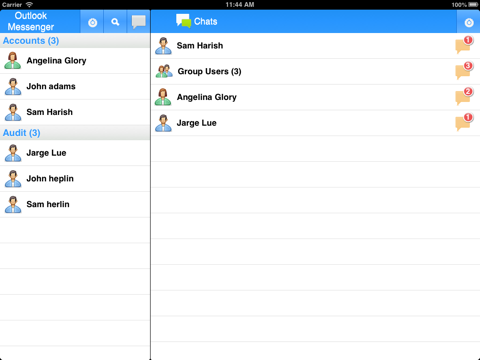Select contact name Sam herlin
Image resolution: width=480 pixels, height=360 pixels.
coord(48,204)
